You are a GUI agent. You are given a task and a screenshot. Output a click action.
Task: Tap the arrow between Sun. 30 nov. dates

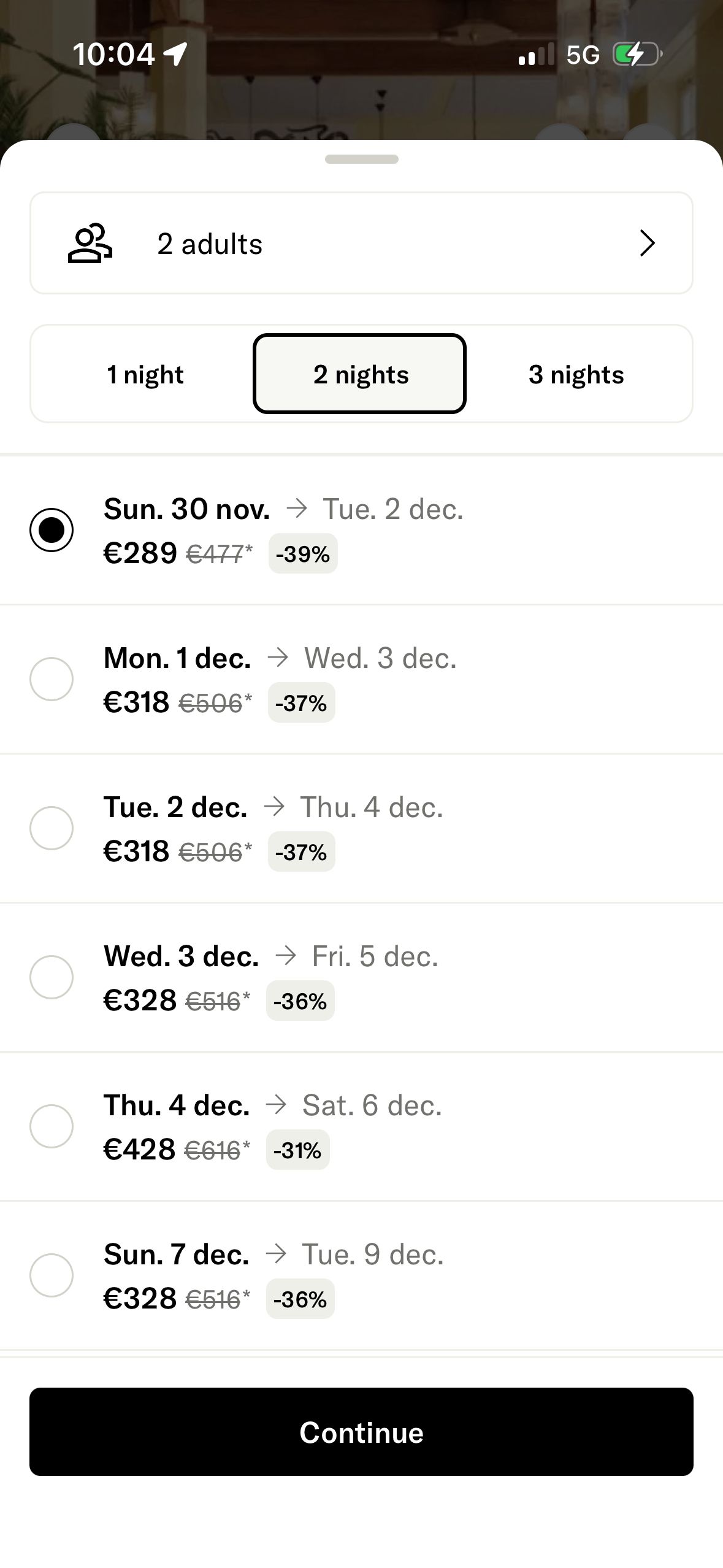pyautogui.click(x=297, y=509)
